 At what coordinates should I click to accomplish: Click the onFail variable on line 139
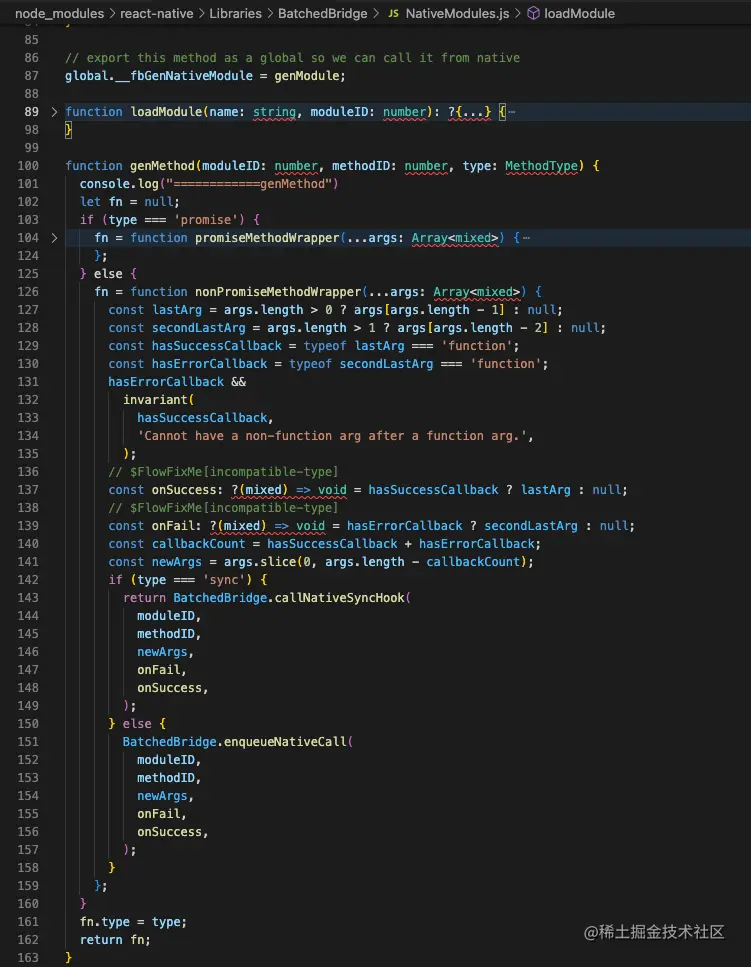176,525
